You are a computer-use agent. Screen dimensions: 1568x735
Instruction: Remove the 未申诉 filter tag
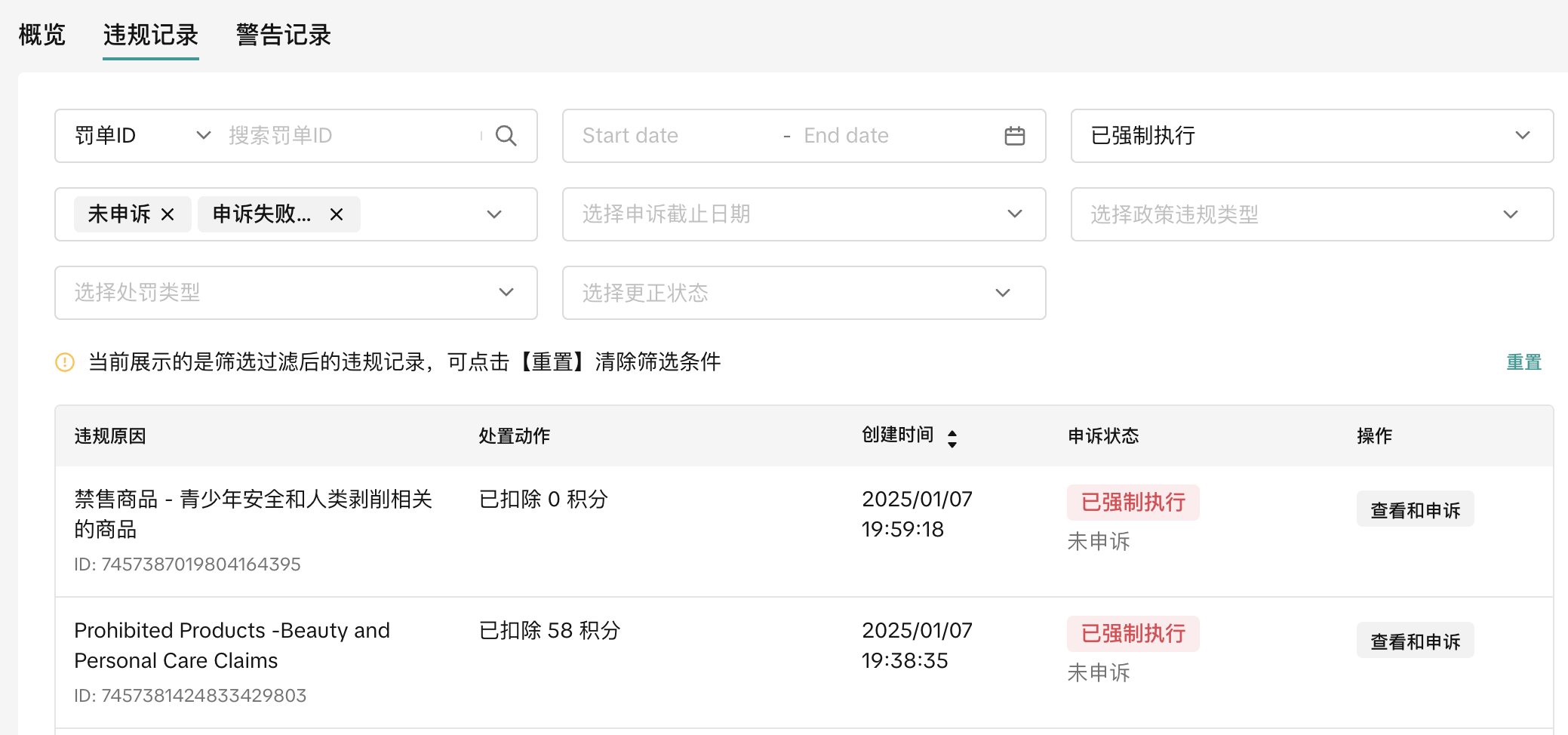point(168,215)
